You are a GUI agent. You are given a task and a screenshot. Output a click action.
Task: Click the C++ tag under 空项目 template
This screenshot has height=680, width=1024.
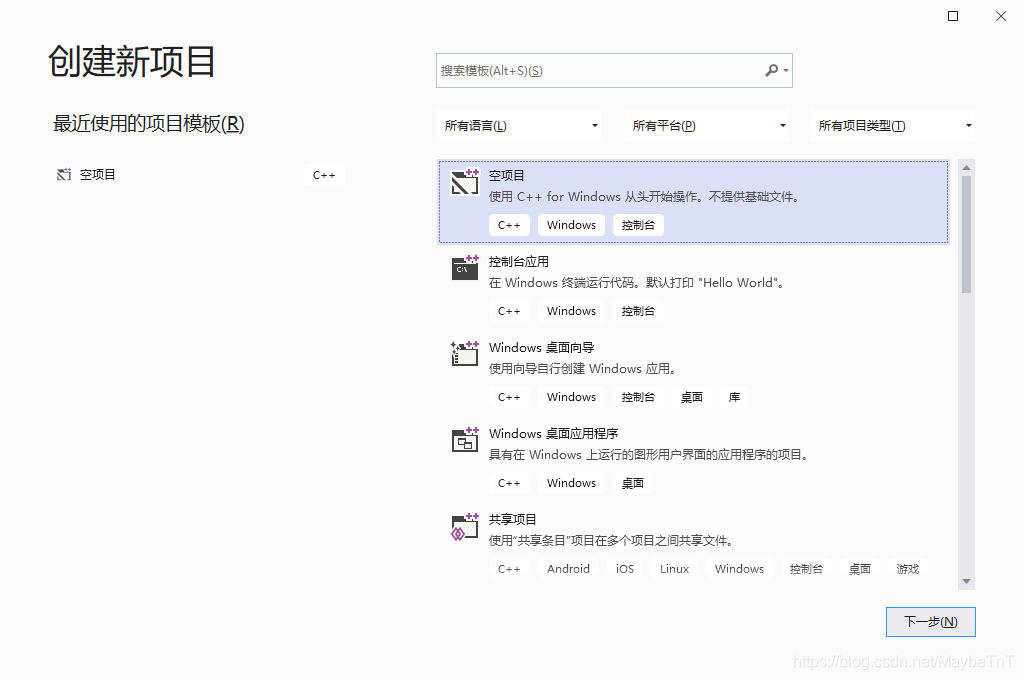[x=509, y=225]
